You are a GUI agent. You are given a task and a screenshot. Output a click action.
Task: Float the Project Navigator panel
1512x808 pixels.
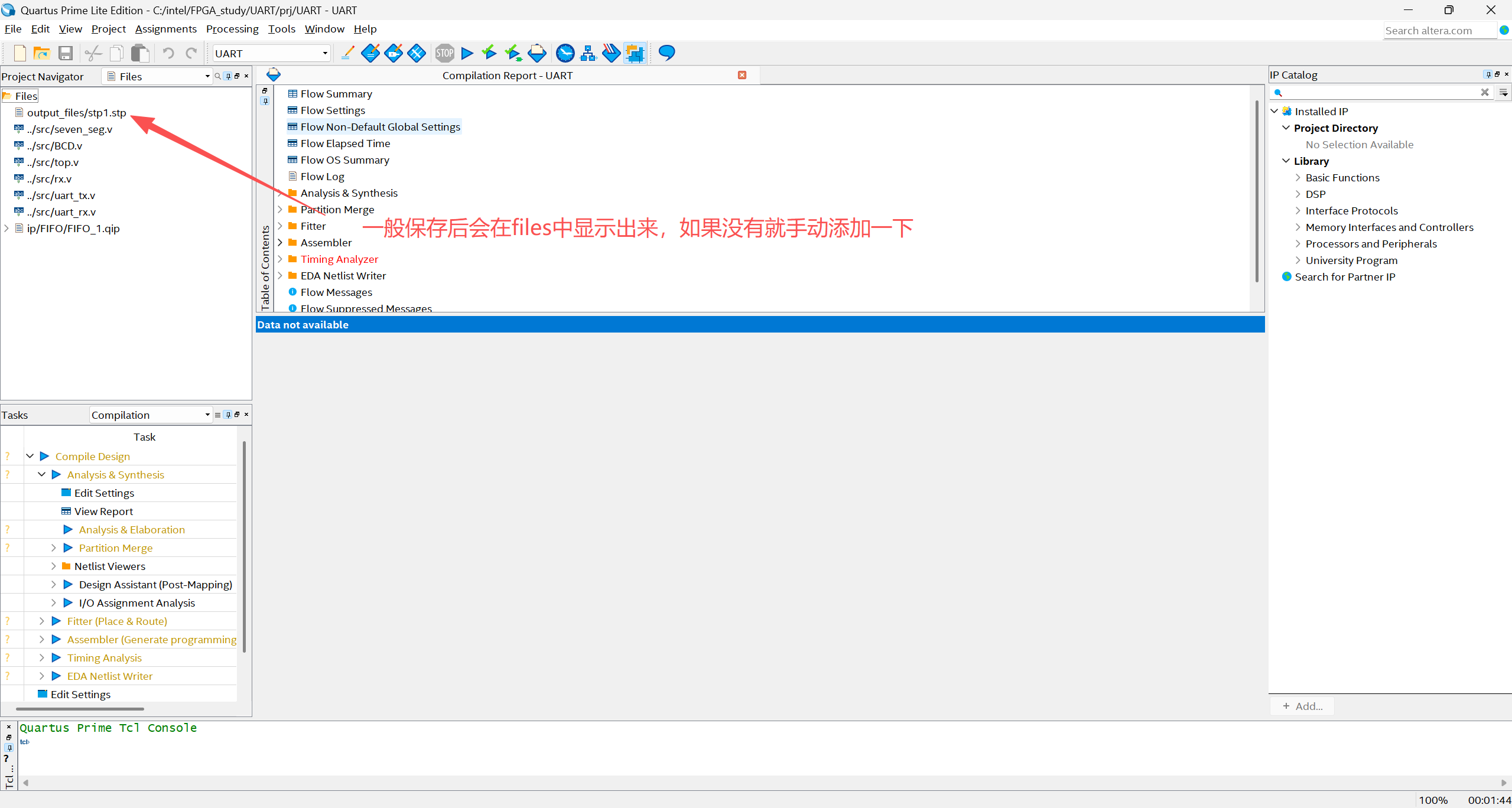coord(237,76)
